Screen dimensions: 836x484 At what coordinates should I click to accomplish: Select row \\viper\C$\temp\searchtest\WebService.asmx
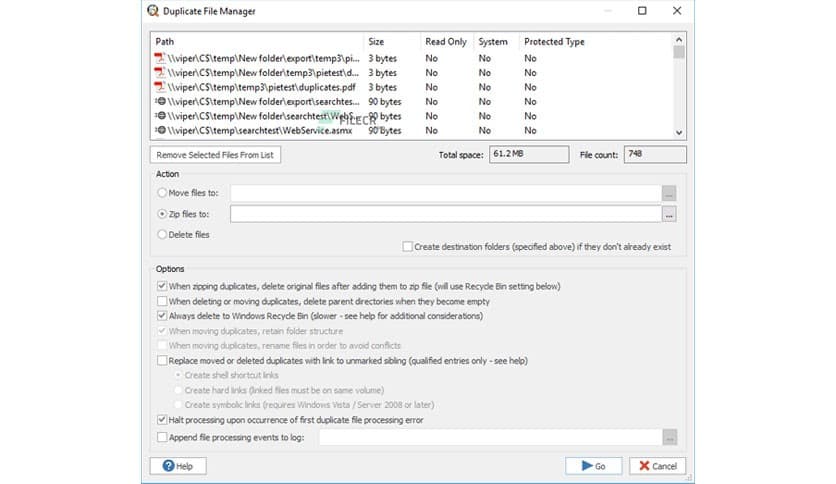point(412,130)
